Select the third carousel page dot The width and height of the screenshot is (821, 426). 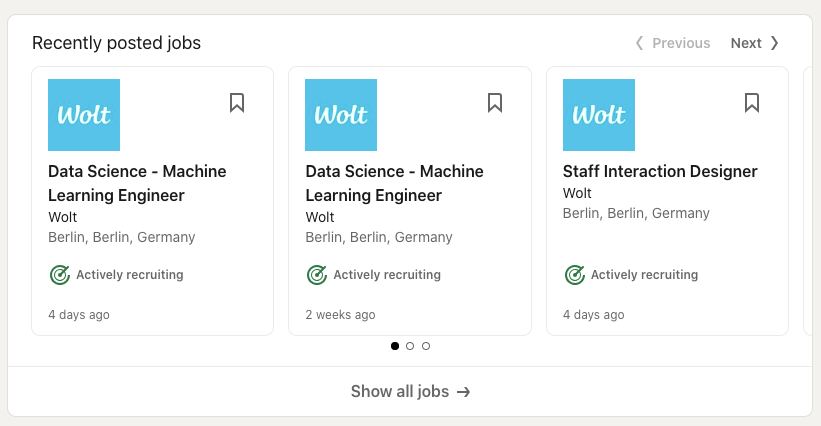pos(426,346)
